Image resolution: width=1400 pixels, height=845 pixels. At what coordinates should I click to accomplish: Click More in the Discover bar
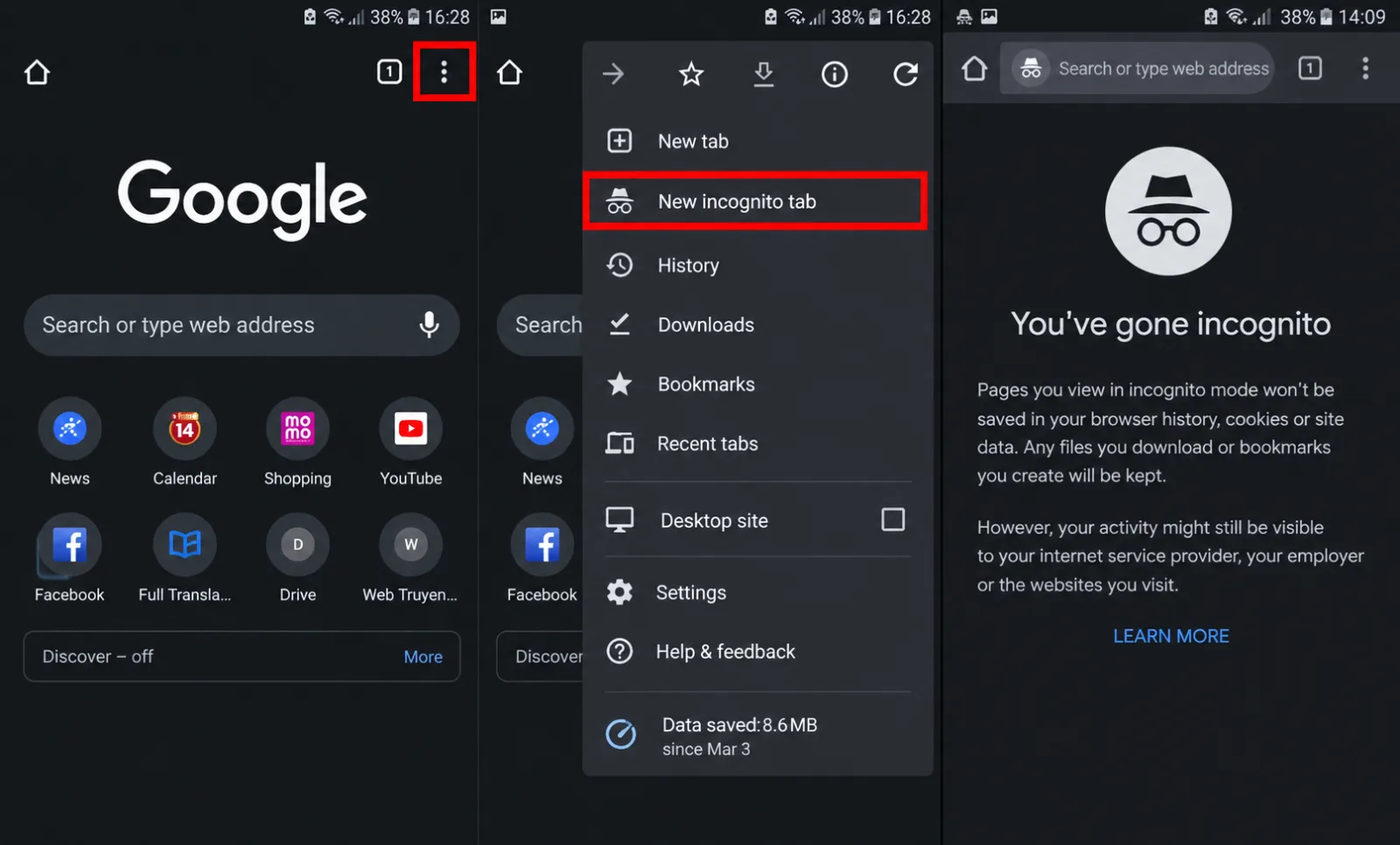coord(423,657)
